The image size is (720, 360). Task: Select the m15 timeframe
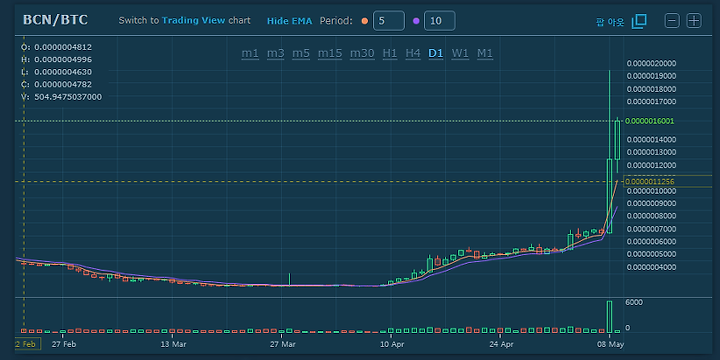[330, 53]
